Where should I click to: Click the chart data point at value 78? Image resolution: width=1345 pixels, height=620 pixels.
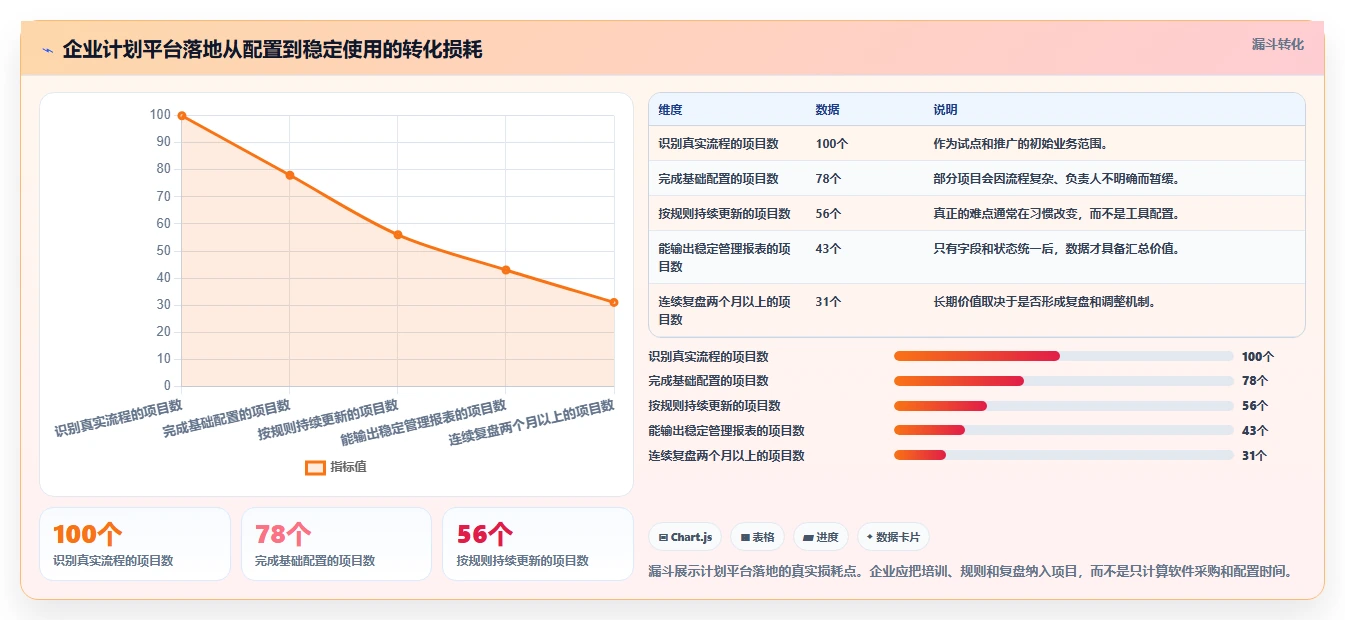coord(290,175)
